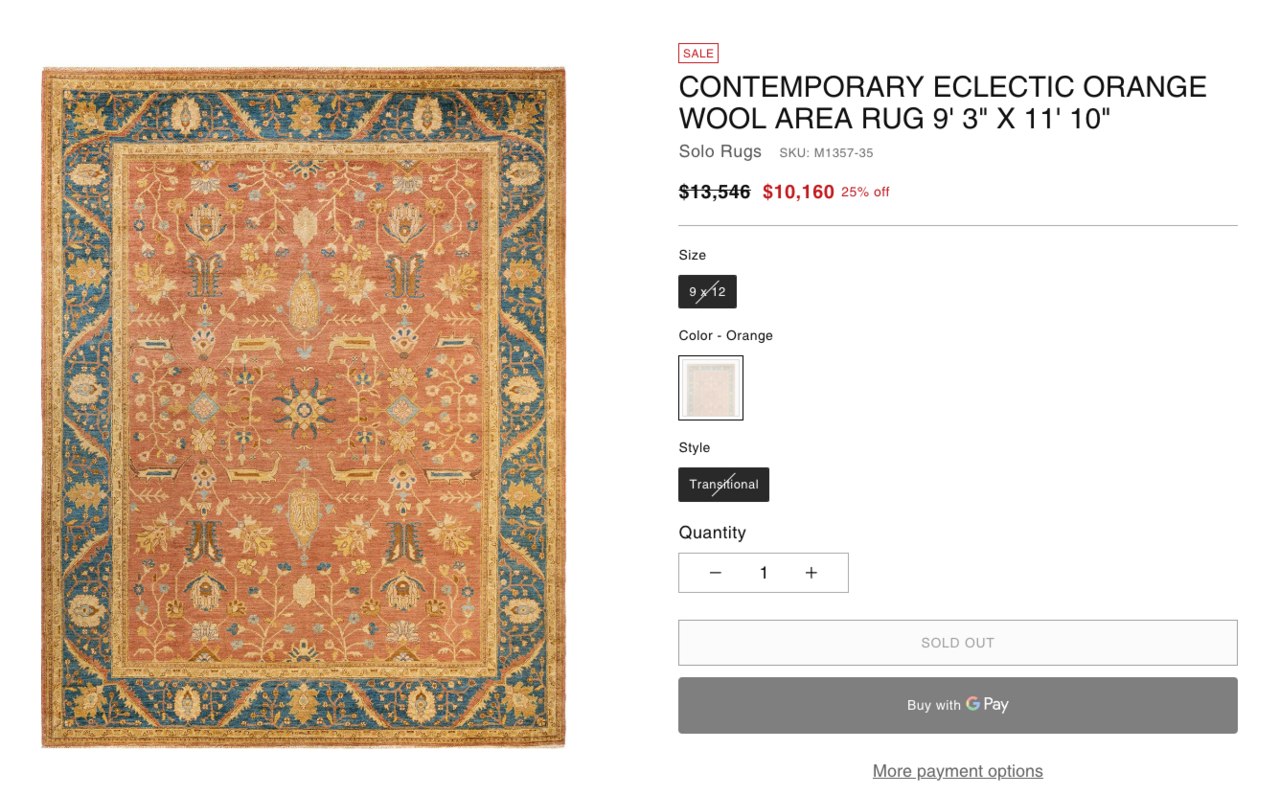Select the 9 x 12 size option

pos(707,292)
